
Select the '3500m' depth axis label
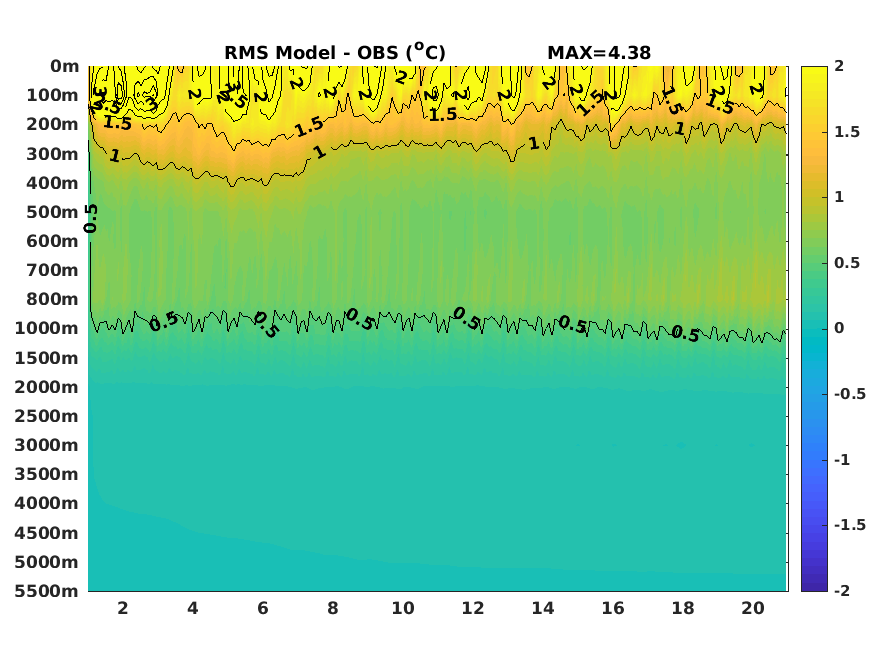46,474
